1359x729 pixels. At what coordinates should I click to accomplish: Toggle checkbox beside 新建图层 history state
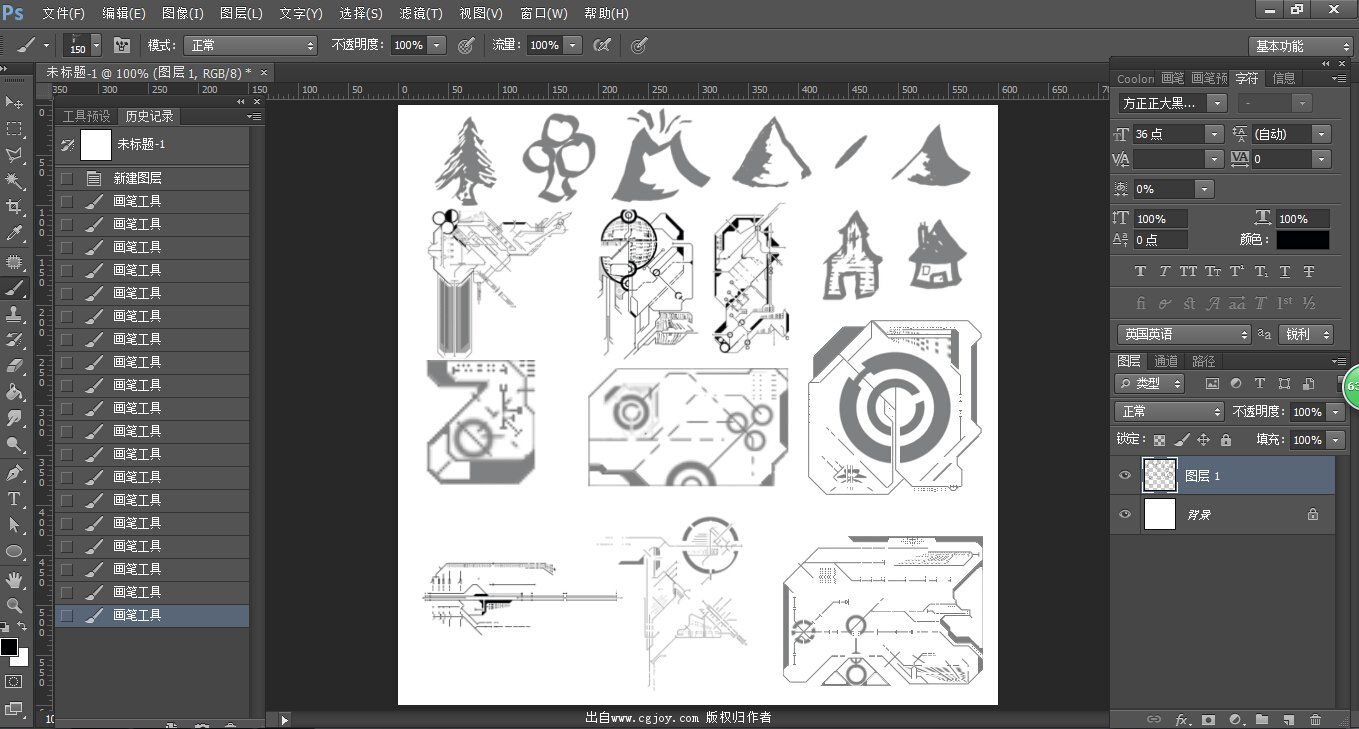coord(67,178)
